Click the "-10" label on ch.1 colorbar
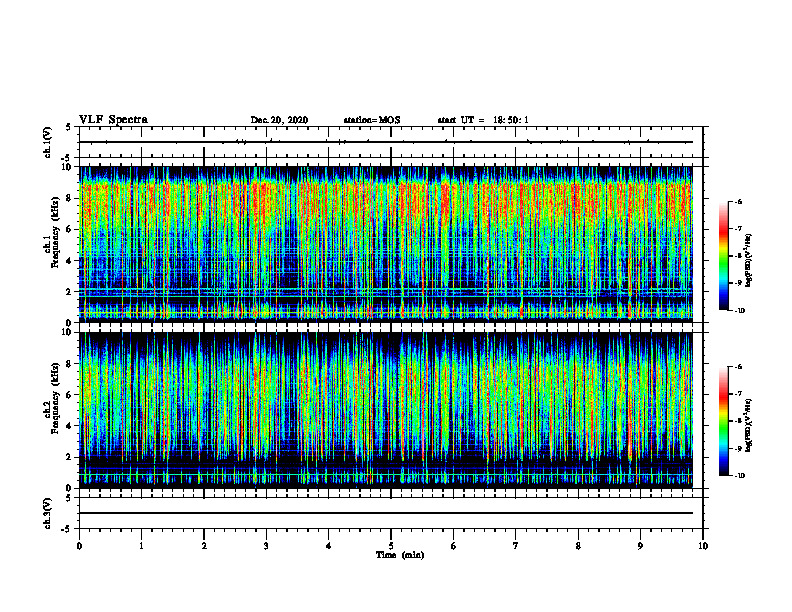 click(738, 311)
